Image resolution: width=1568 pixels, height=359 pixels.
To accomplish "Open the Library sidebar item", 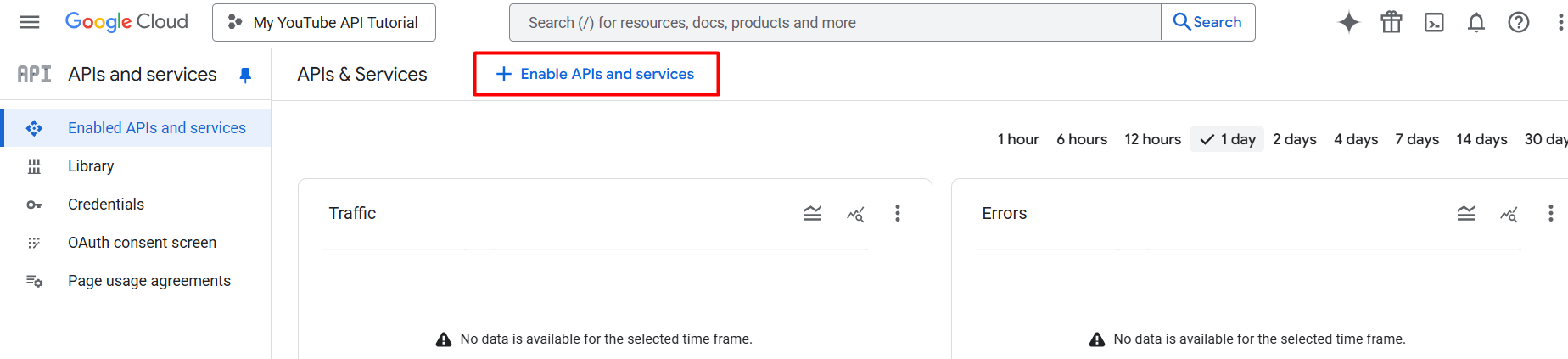I will [136, 166].
